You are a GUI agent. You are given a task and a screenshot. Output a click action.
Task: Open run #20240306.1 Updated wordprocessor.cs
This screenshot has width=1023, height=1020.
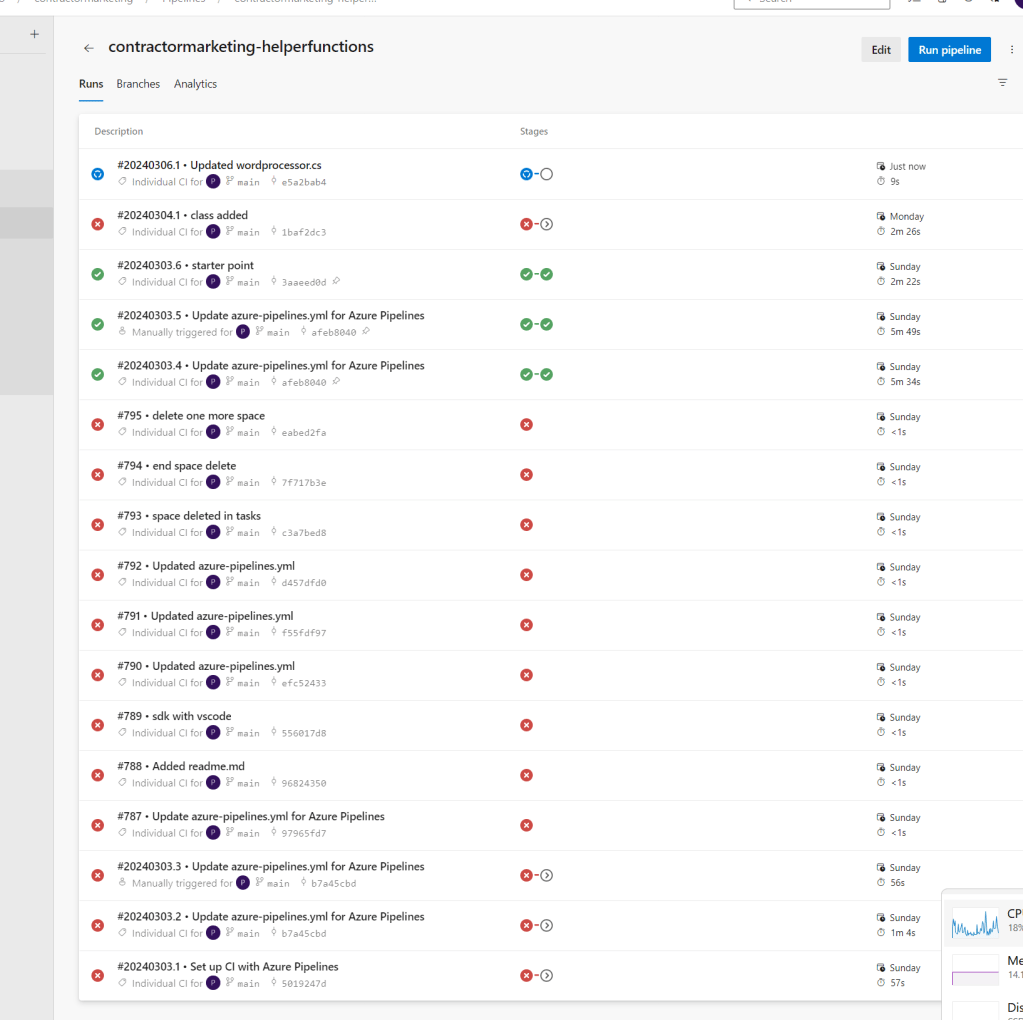click(x=219, y=165)
